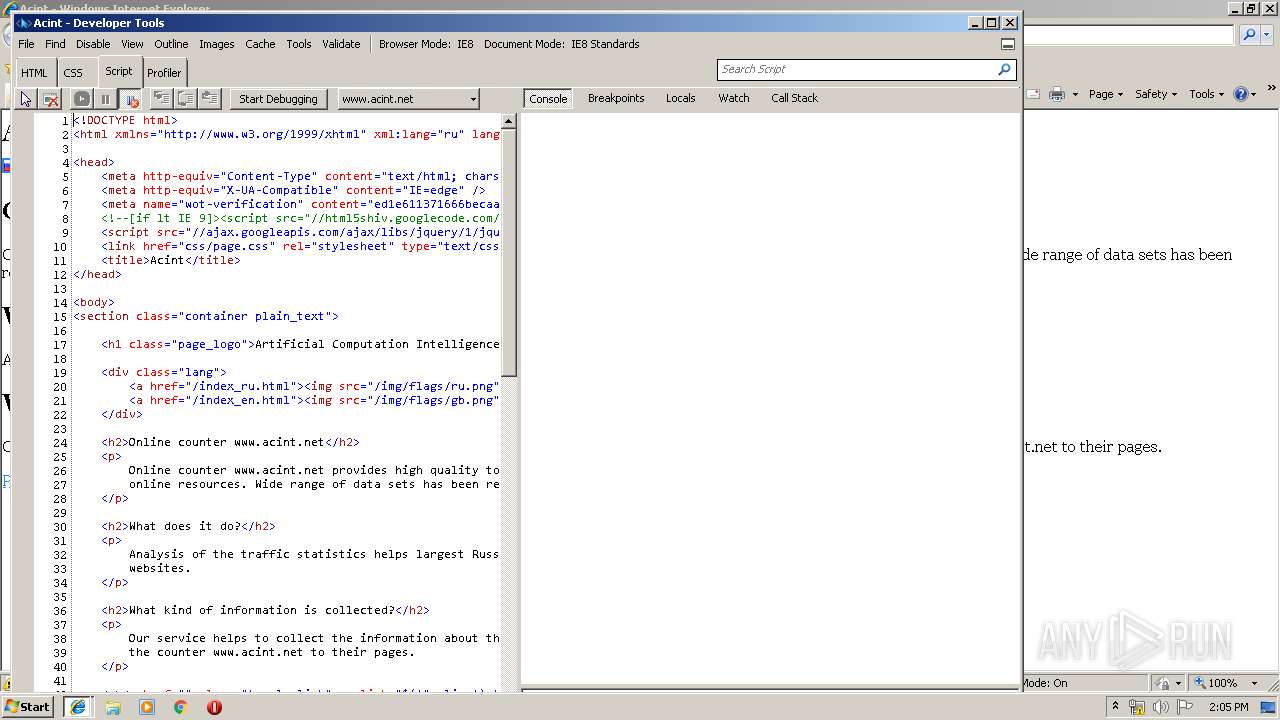
Task: Click the Chrome taskbar icon
Action: point(181,707)
